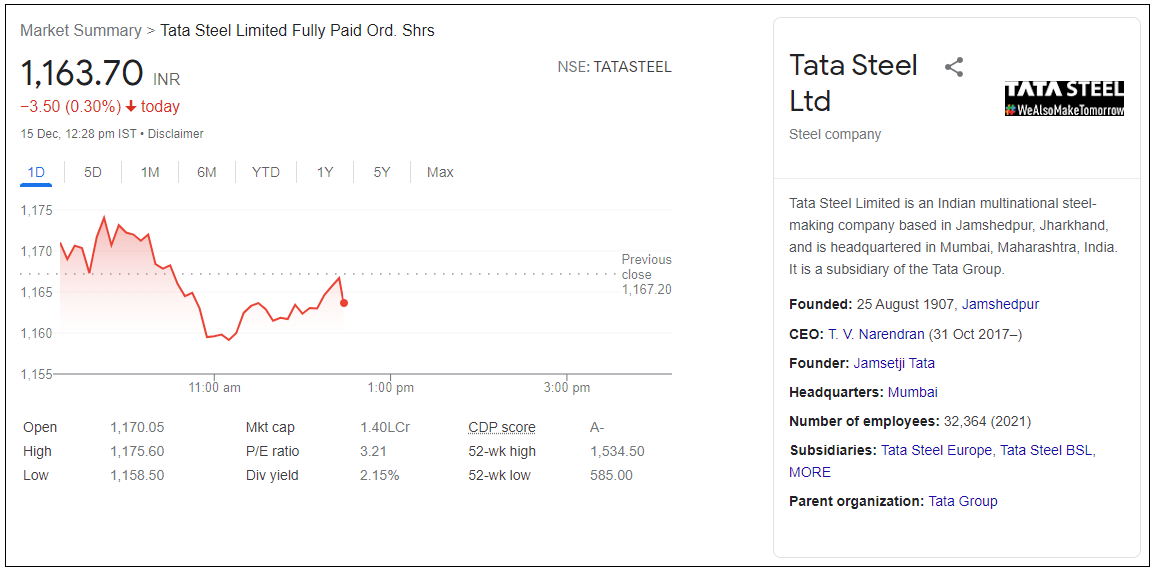The image size is (1155, 570).
Task: Click the 1:00 pm axis label
Action: (390, 388)
